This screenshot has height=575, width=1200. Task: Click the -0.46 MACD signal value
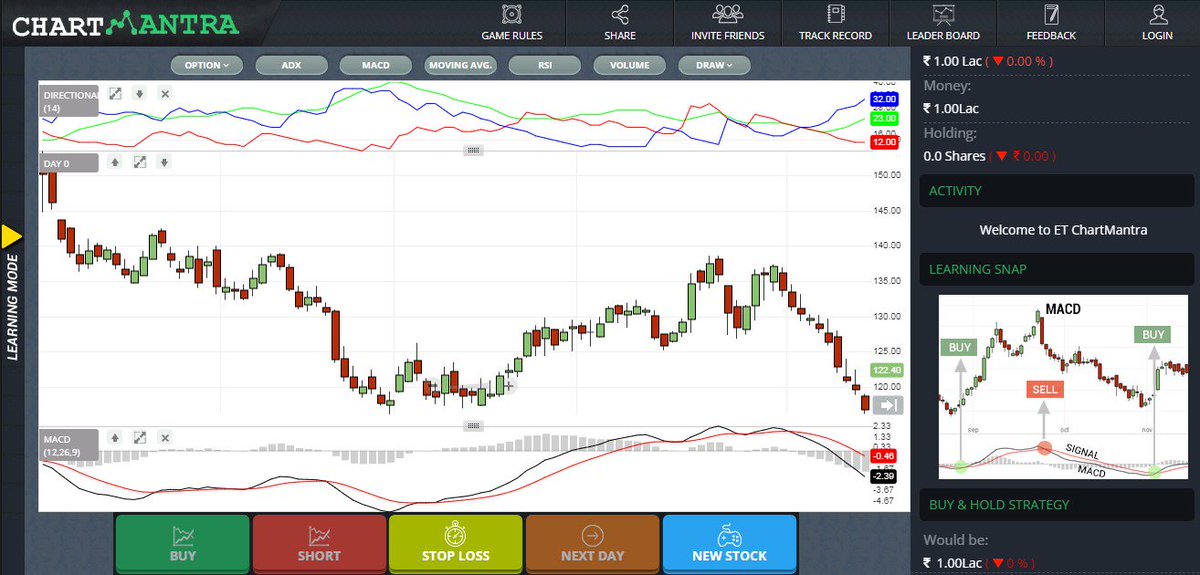click(883, 455)
